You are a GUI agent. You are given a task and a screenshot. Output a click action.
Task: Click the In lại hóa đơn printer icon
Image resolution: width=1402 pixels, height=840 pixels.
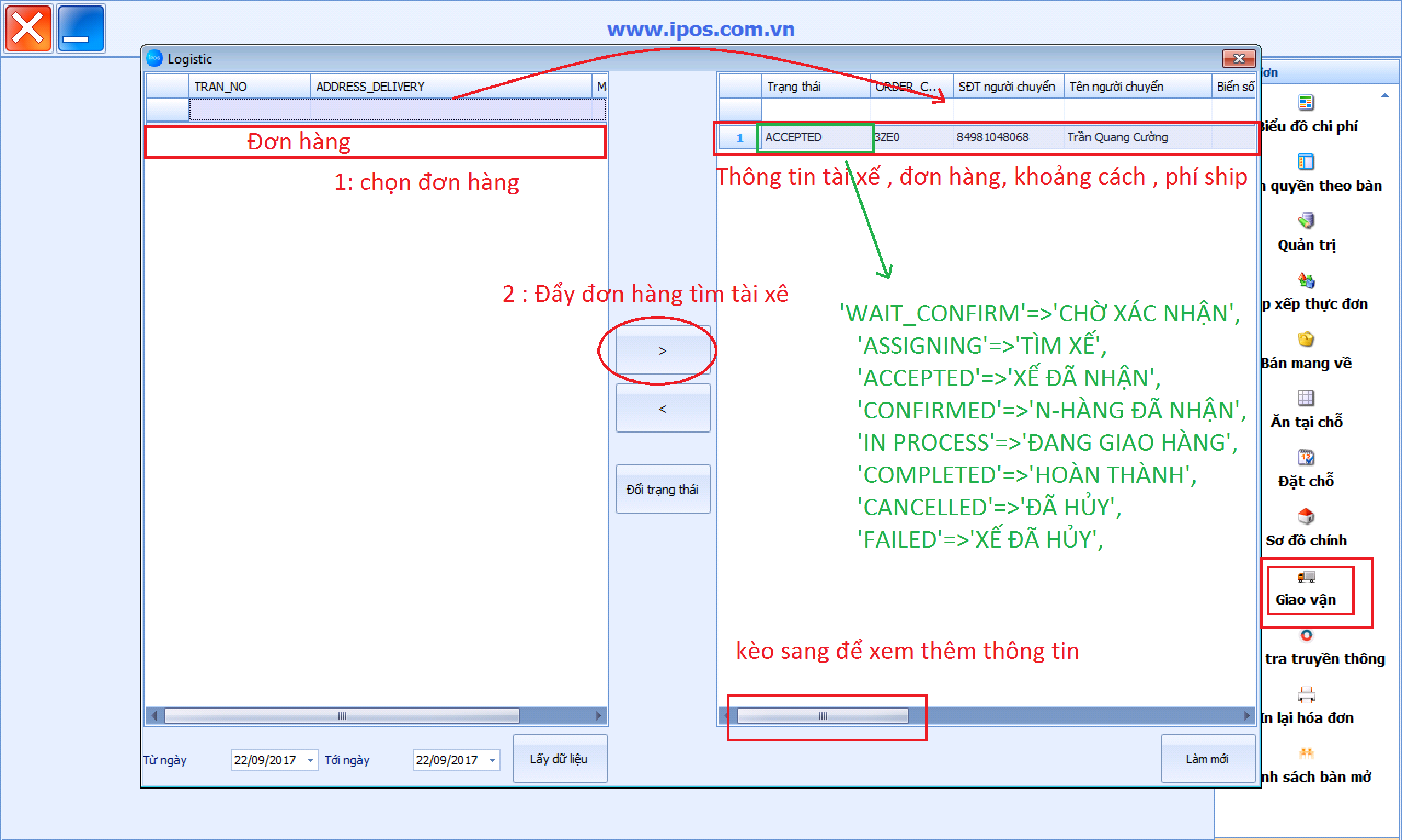(x=1306, y=694)
